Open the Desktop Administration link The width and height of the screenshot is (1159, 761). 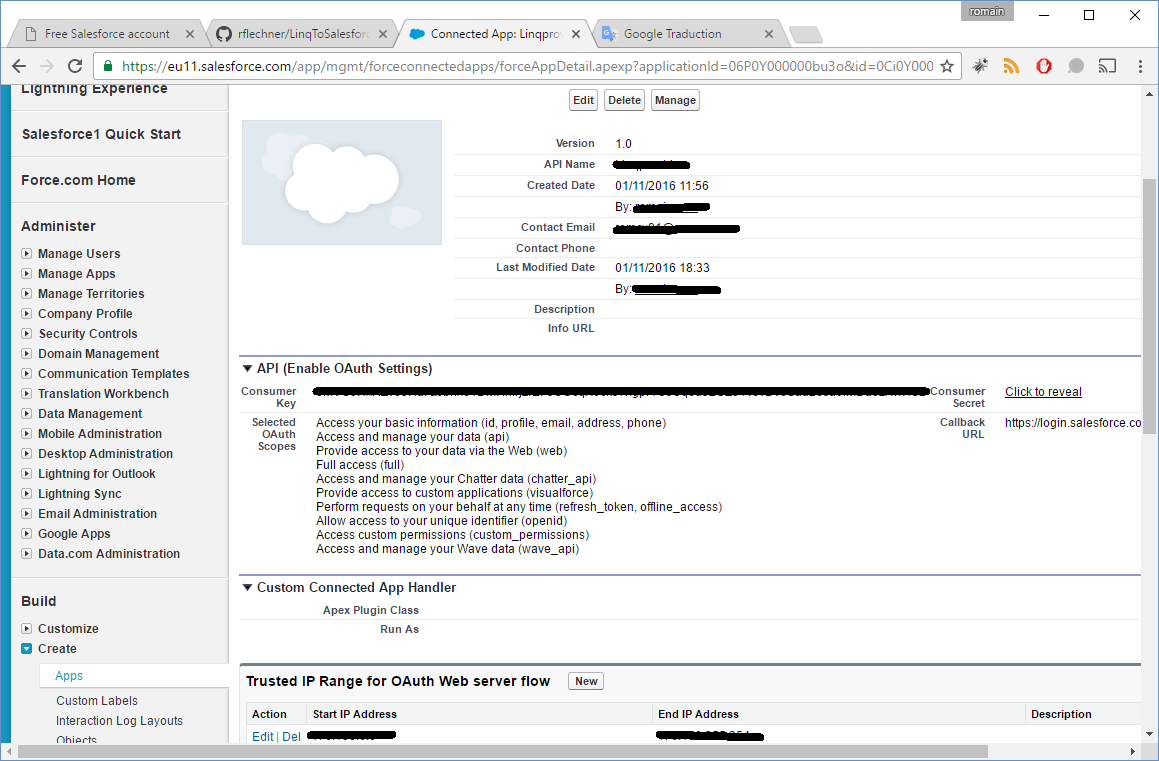coord(106,454)
